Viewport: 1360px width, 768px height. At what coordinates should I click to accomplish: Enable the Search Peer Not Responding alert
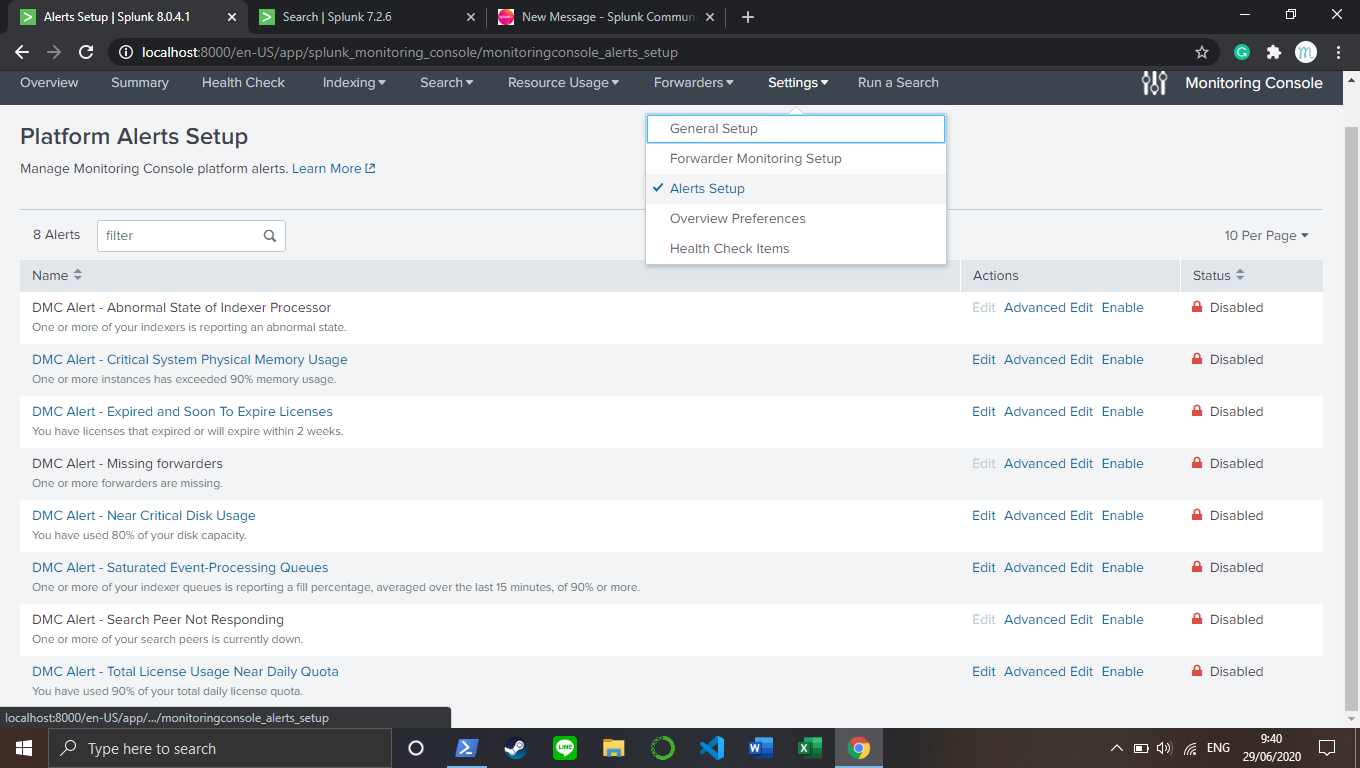pos(1123,620)
